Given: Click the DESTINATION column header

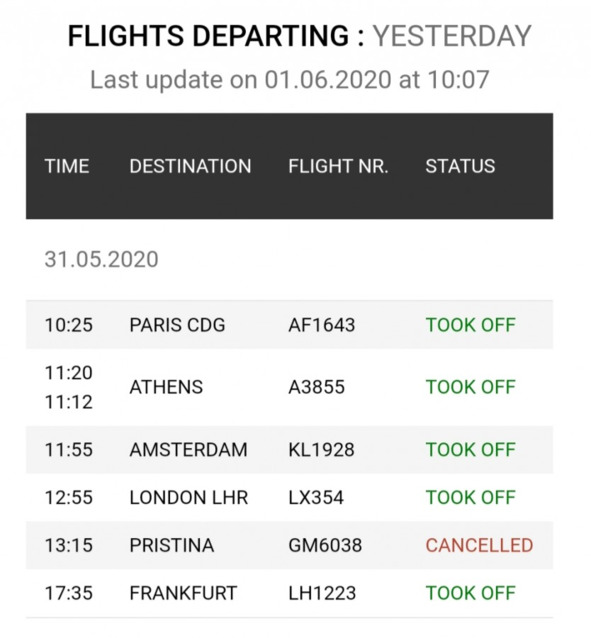Looking at the screenshot, I should click(x=190, y=166).
